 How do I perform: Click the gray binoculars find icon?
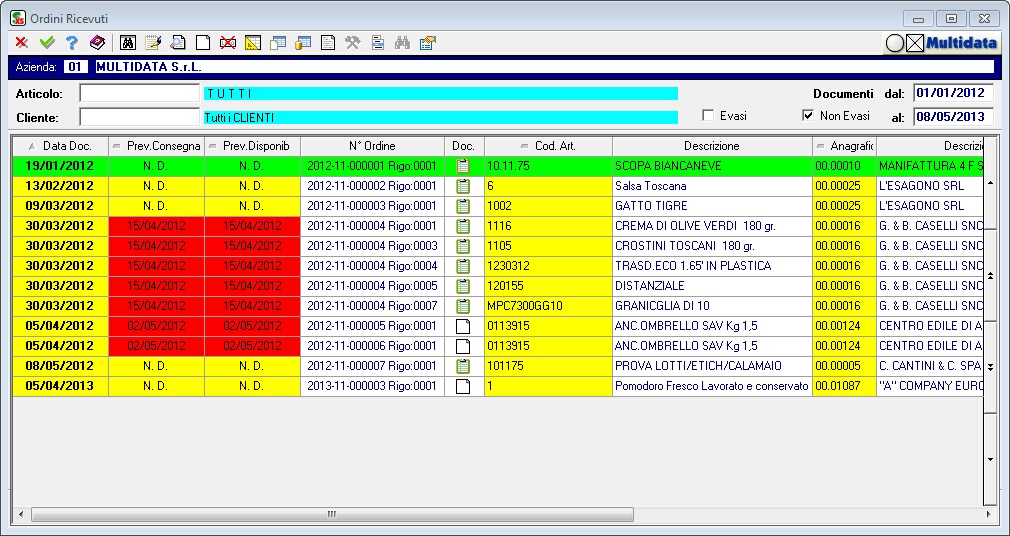pos(403,43)
